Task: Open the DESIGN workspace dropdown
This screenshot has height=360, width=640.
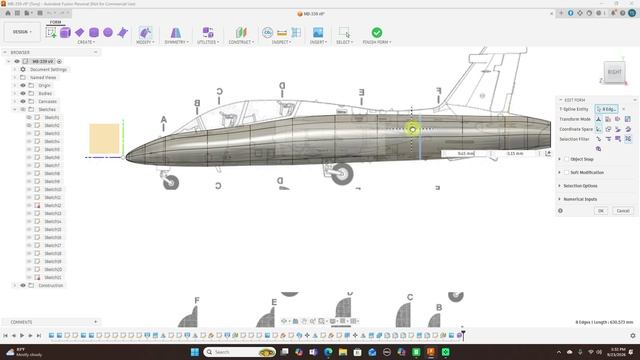Action: pyautogui.click(x=22, y=32)
